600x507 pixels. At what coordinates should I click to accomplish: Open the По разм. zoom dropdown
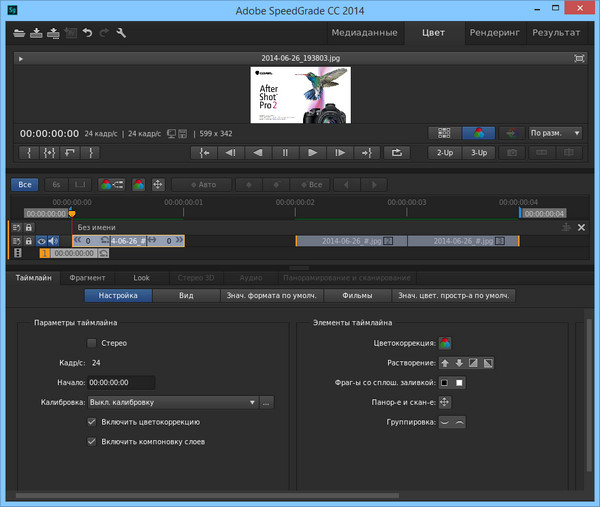(x=556, y=132)
